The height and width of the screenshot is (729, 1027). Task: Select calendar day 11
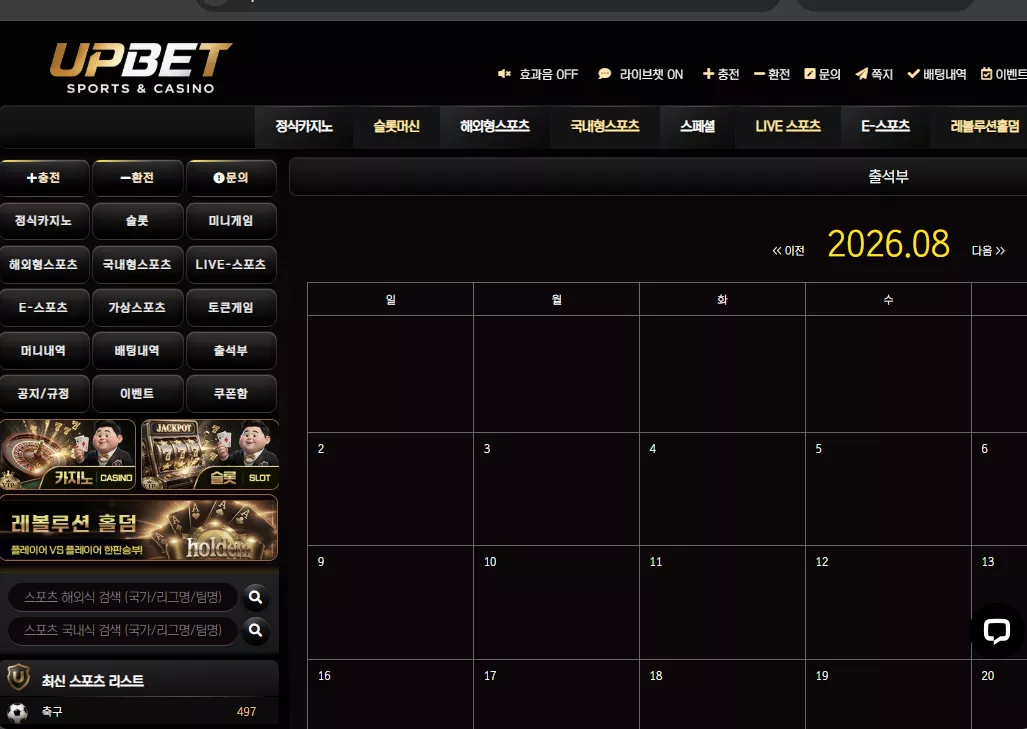click(722, 603)
